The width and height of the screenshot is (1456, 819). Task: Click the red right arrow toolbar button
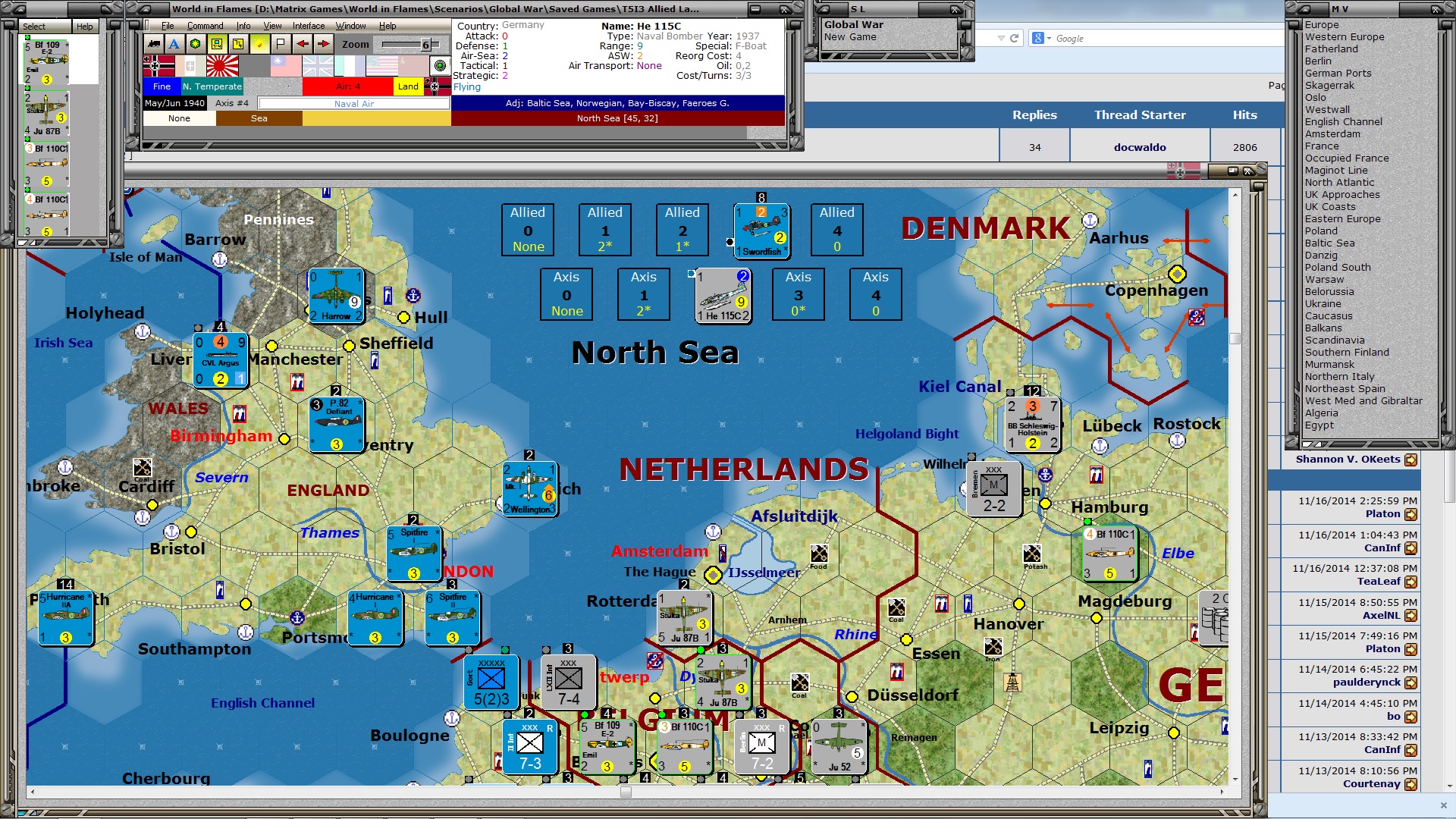point(323,44)
